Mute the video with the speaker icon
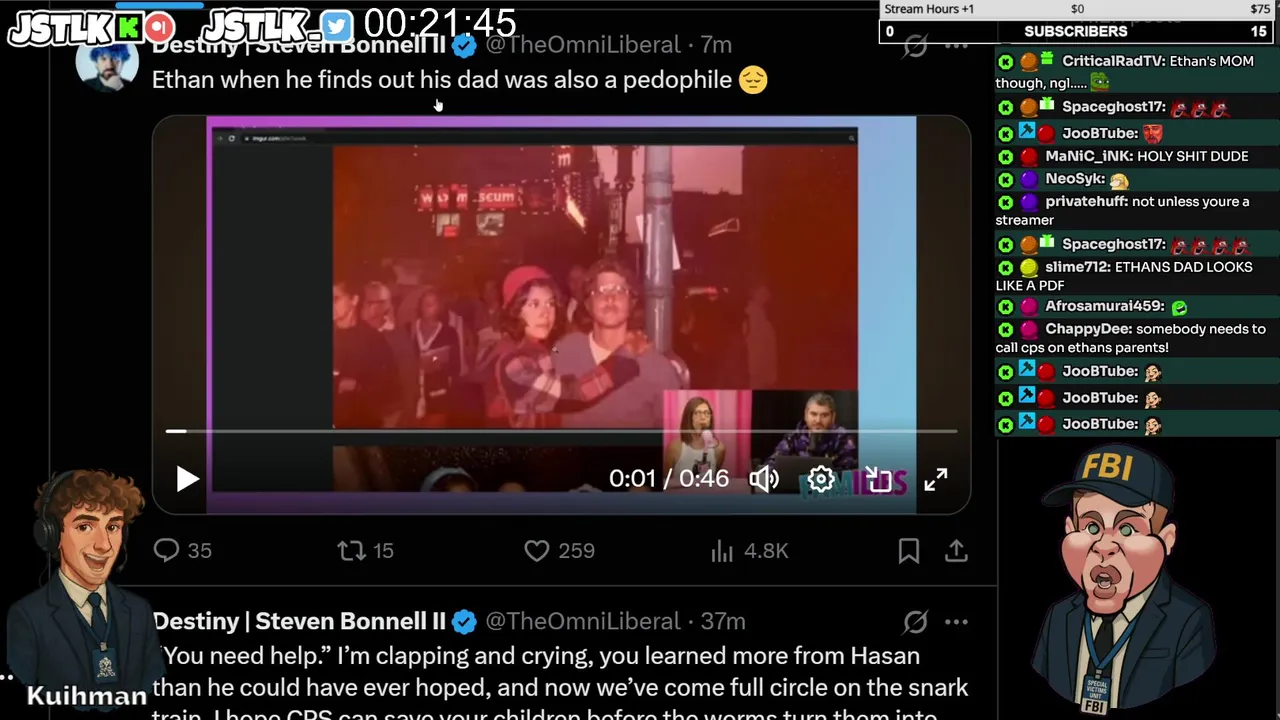This screenshot has width=1280, height=720. (x=764, y=479)
